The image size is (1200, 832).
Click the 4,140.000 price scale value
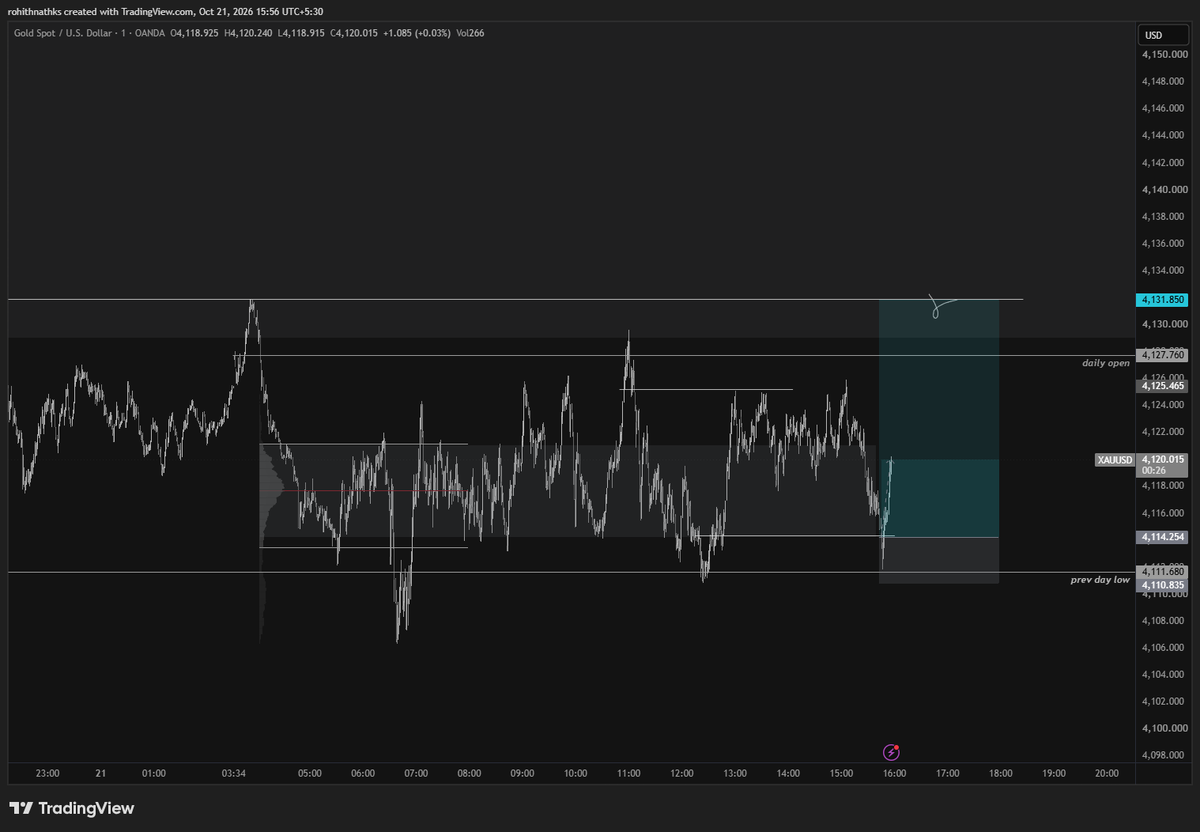coord(1164,189)
